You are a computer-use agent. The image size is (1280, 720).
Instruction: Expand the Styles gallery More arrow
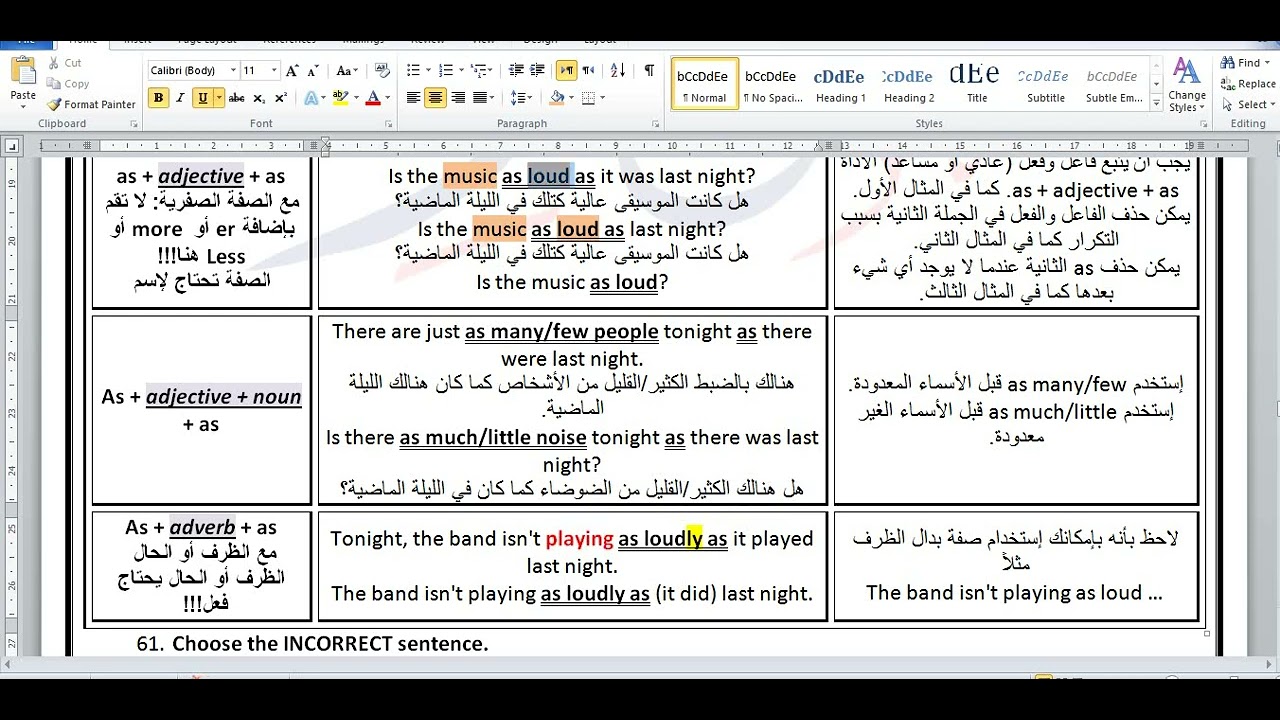1157,105
